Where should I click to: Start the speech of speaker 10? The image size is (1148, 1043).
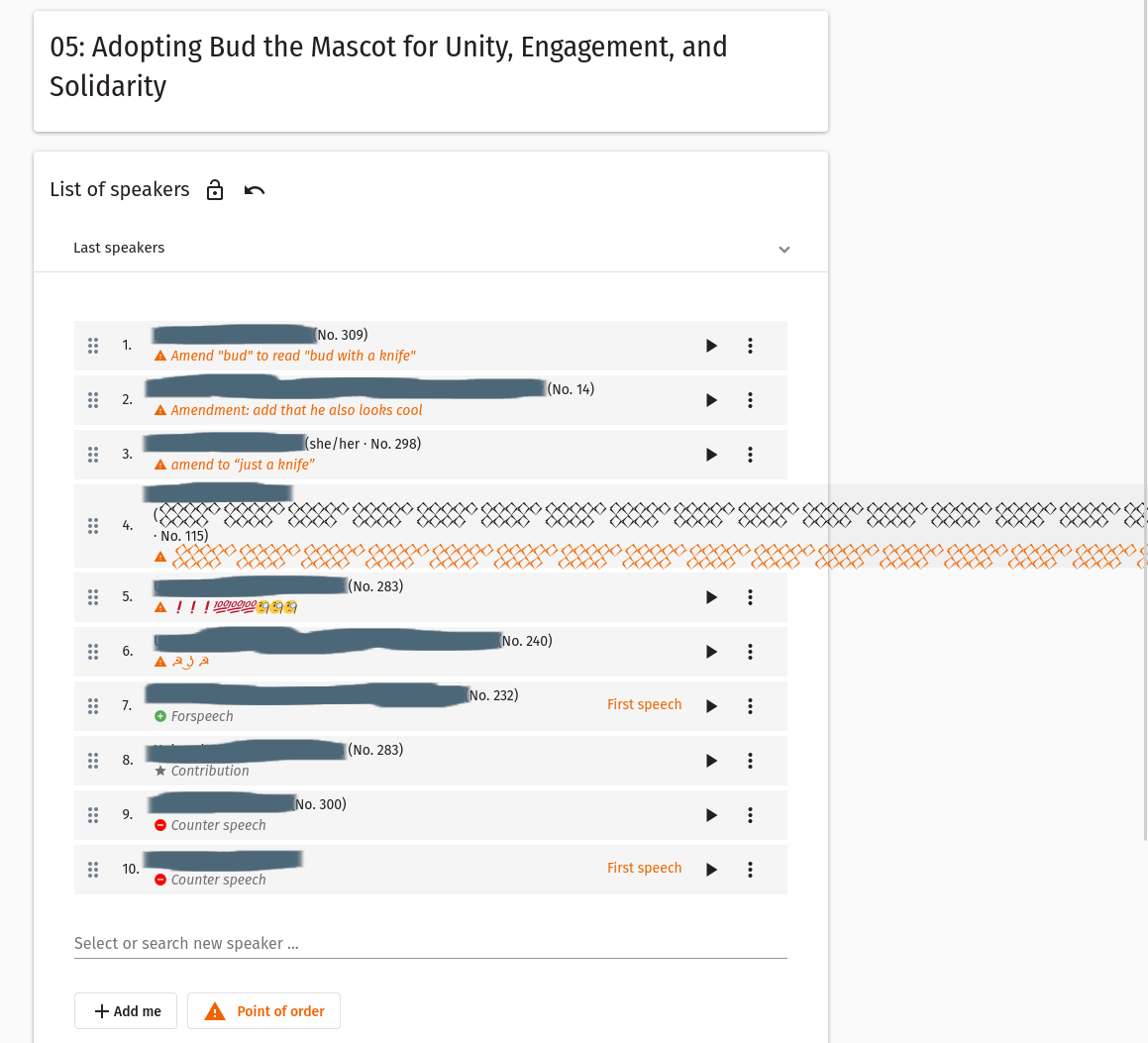click(711, 869)
